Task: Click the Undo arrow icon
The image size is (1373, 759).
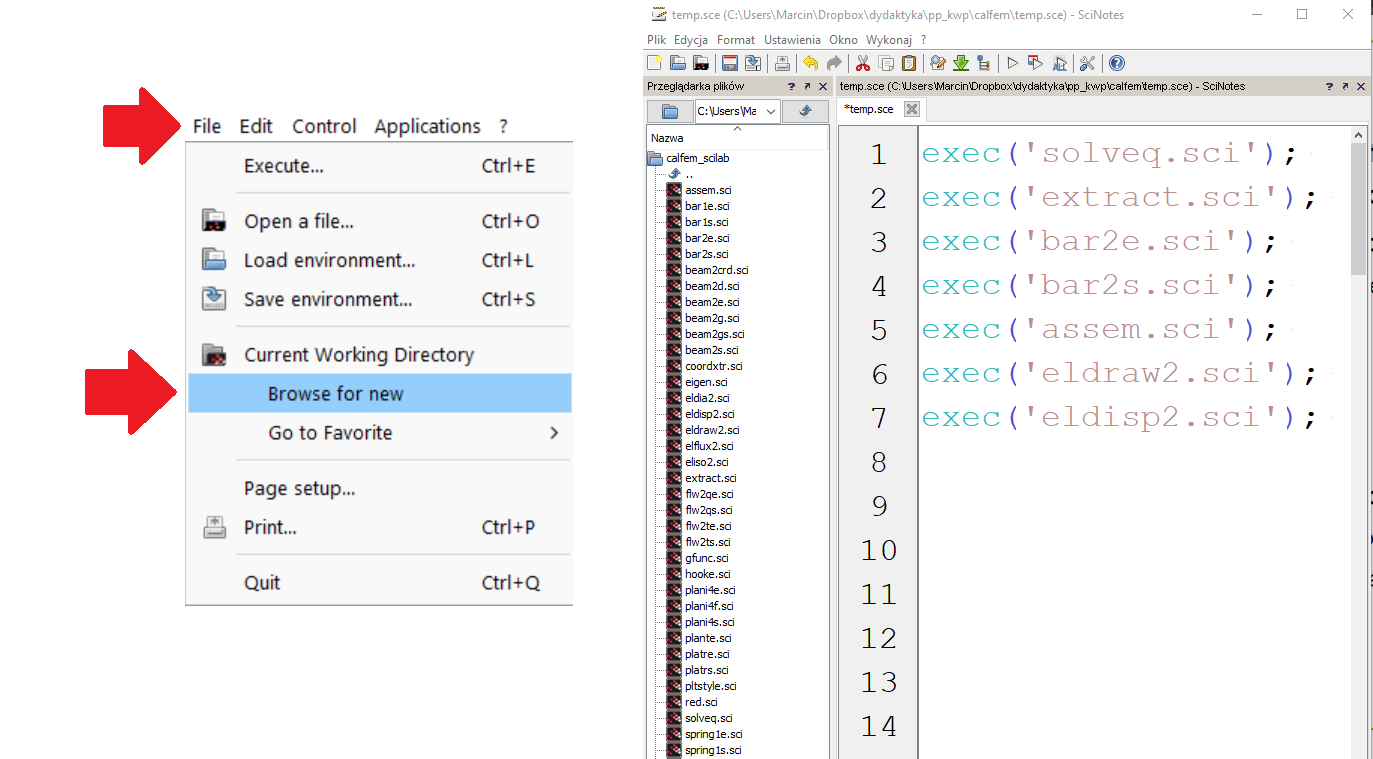Action: point(810,63)
